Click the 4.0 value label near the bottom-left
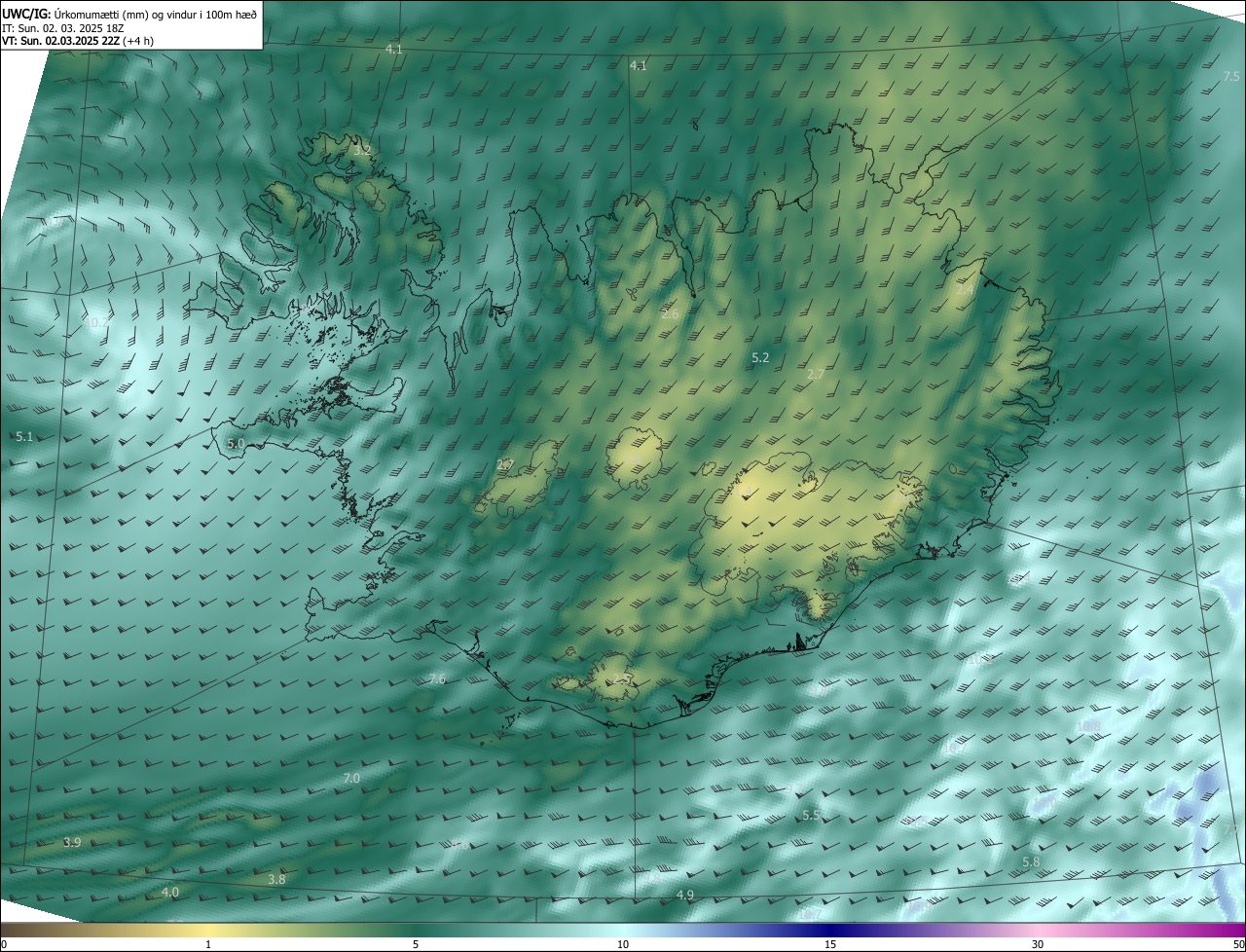The height and width of the screenshot is (952, 1246). coord(170,893)
